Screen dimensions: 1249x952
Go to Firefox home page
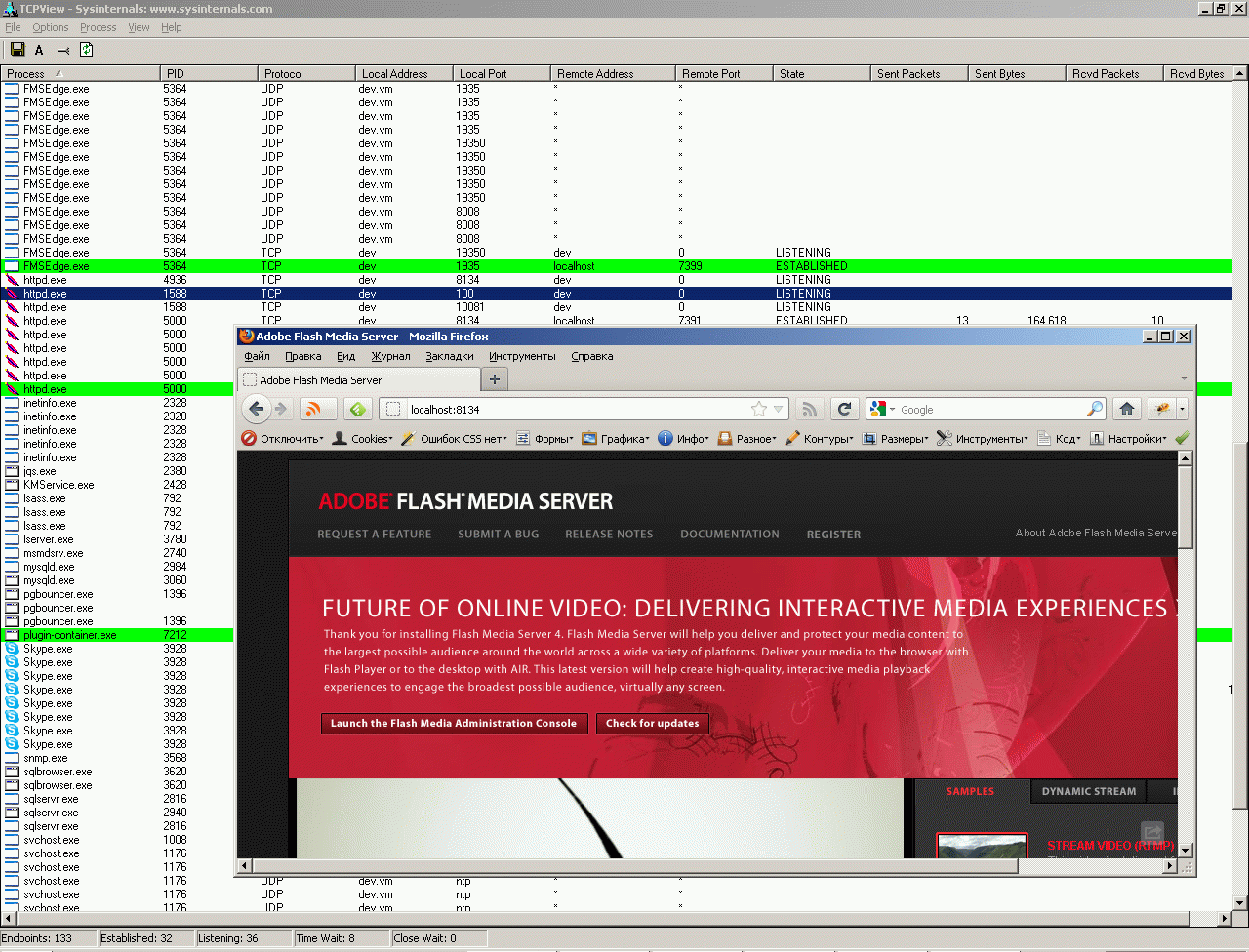[x=1127, y=409]
